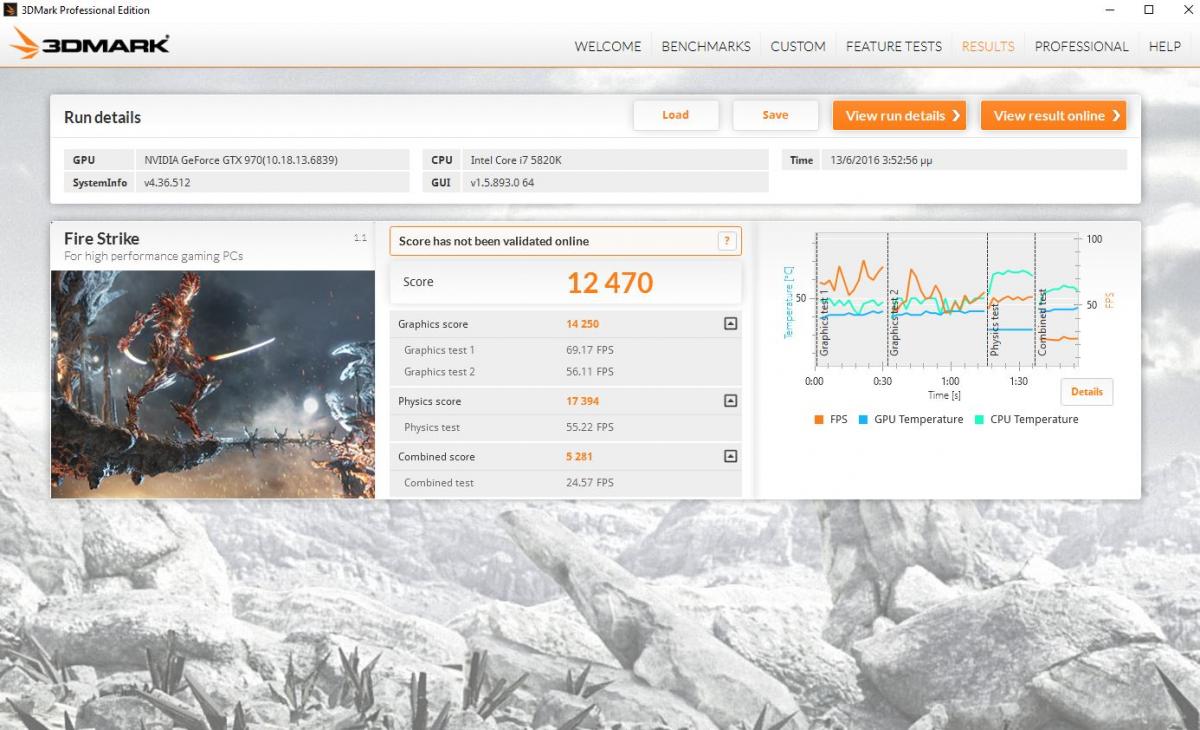Click the Combined score value 5 281
Screen dimensions: 1200x730
(581, 456)
